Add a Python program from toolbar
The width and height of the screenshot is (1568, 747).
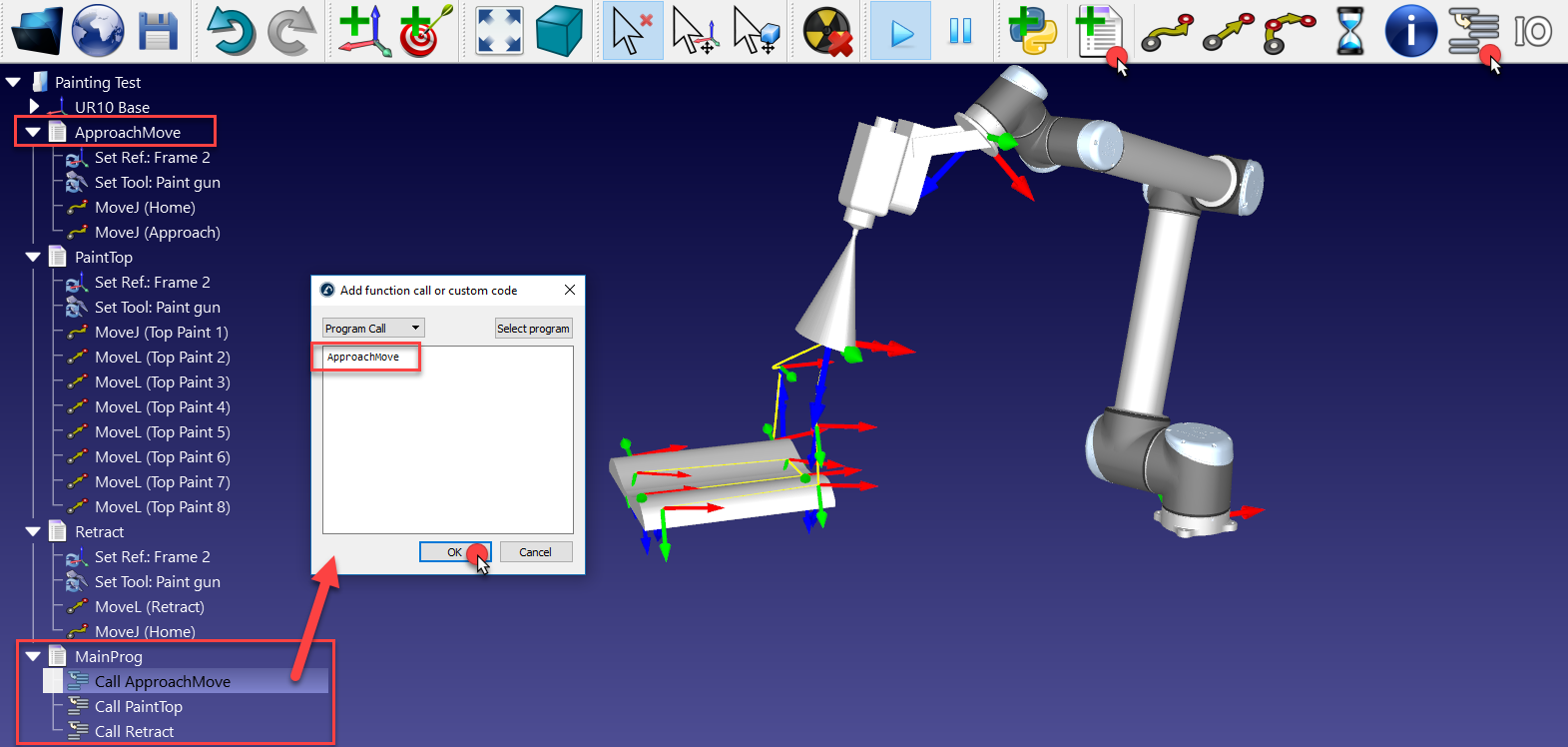1032,31
